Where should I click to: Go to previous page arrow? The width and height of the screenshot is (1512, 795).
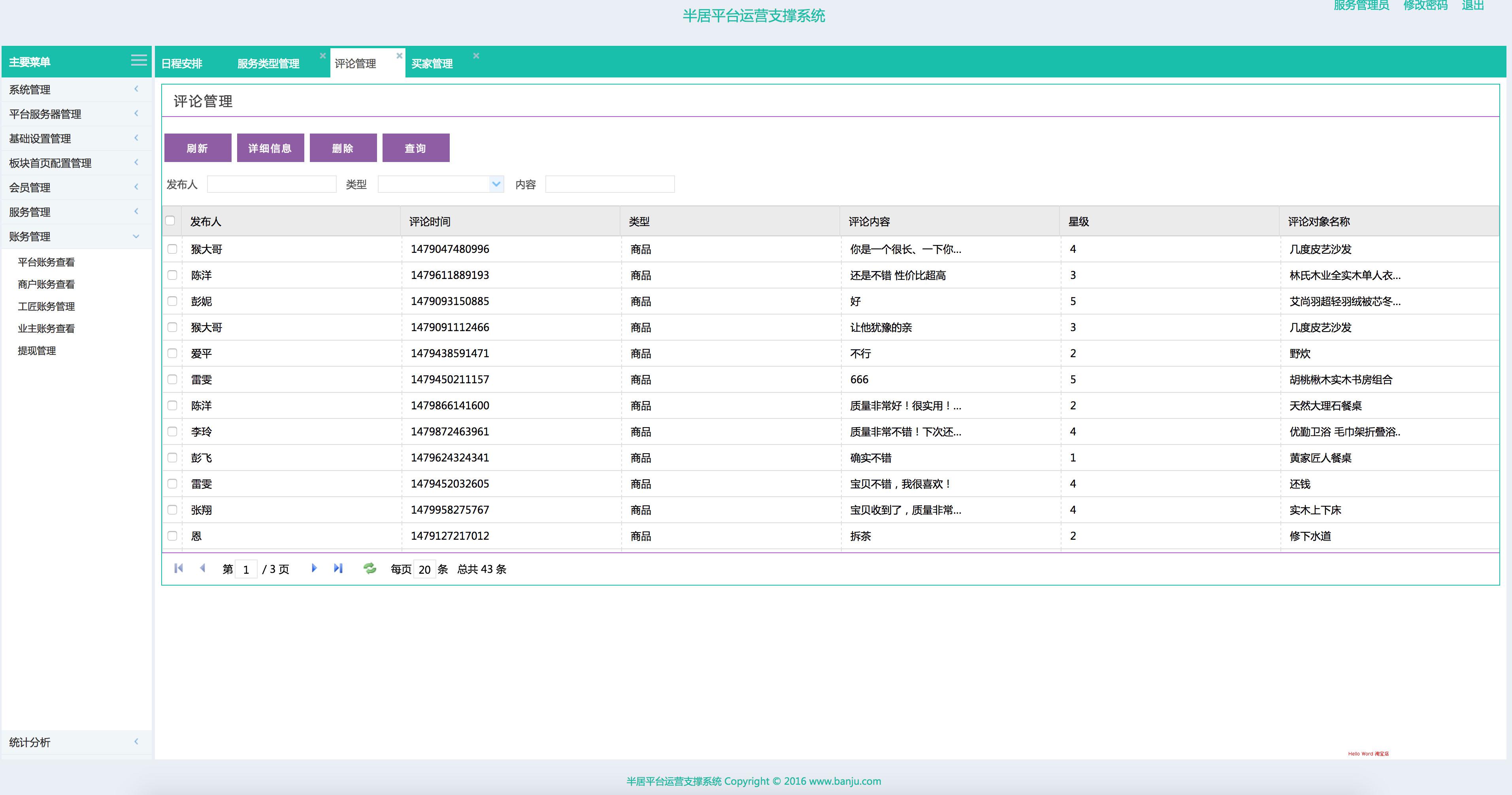pos(202,568)
